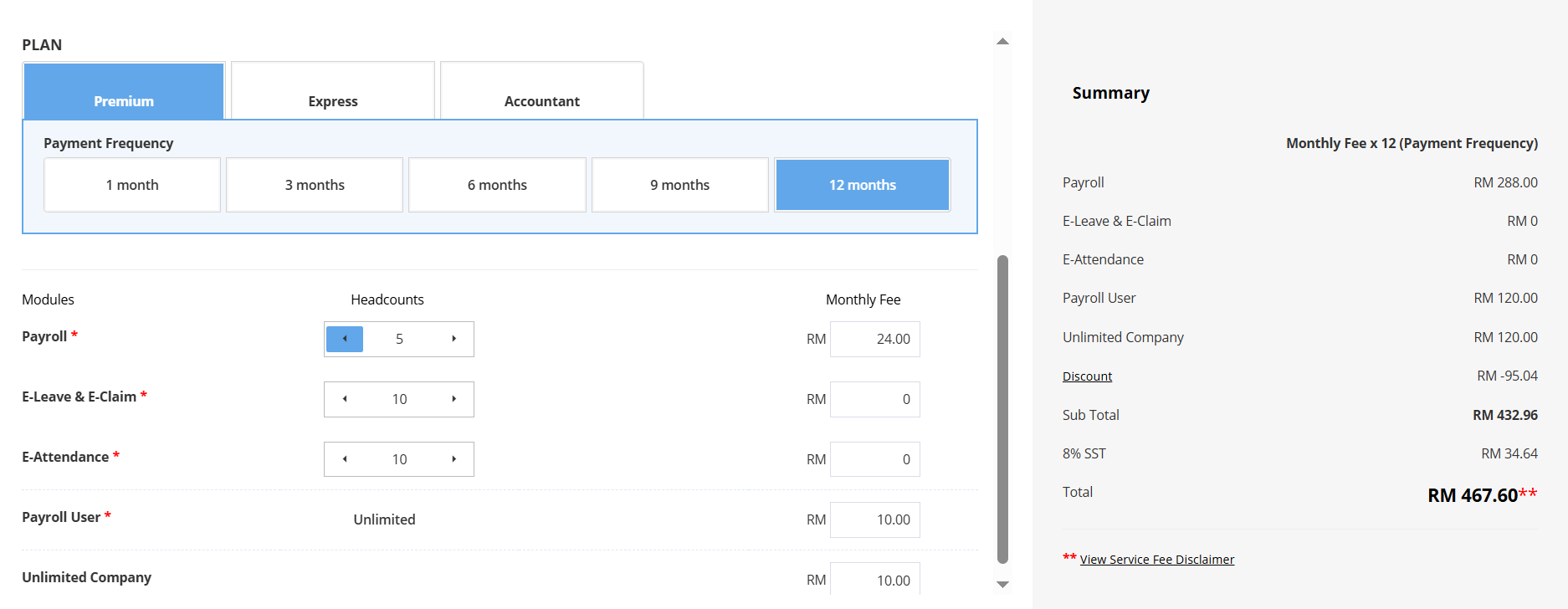Image resolution: width=1568 pixels, height=609 pixels.
Task: Choose 3 months payment frequency
Action: pyautogui.click(x=315, y=185)
